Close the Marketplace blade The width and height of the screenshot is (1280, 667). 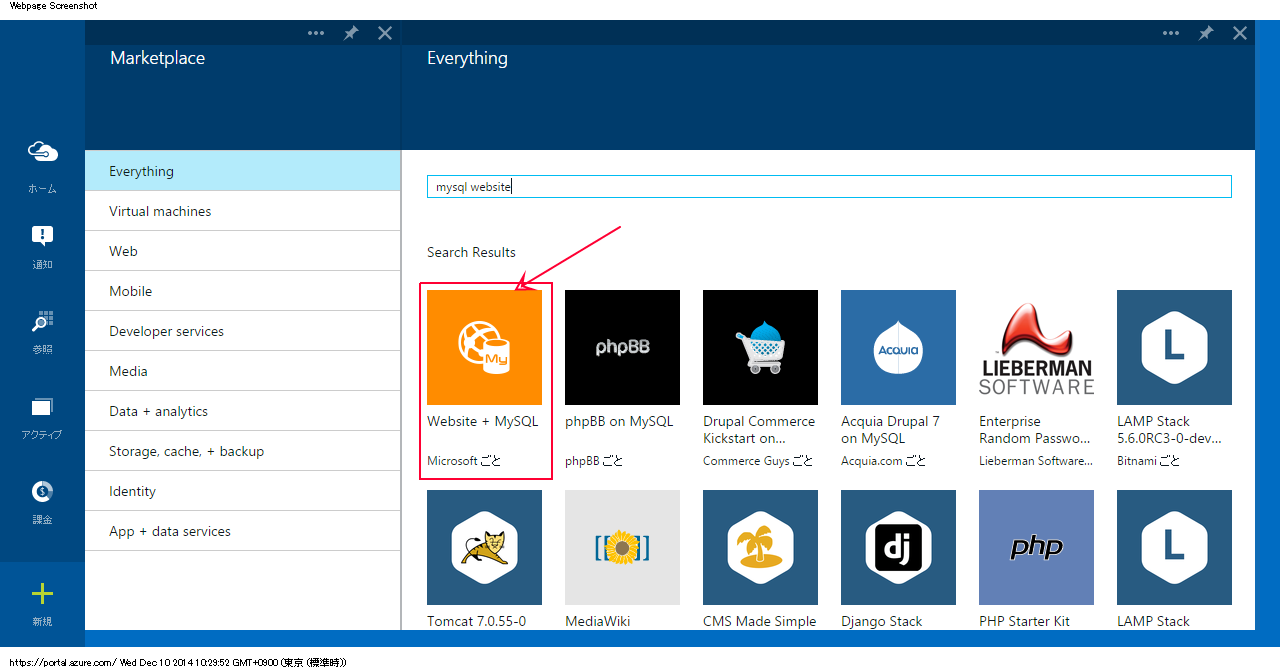click(385, 33)
